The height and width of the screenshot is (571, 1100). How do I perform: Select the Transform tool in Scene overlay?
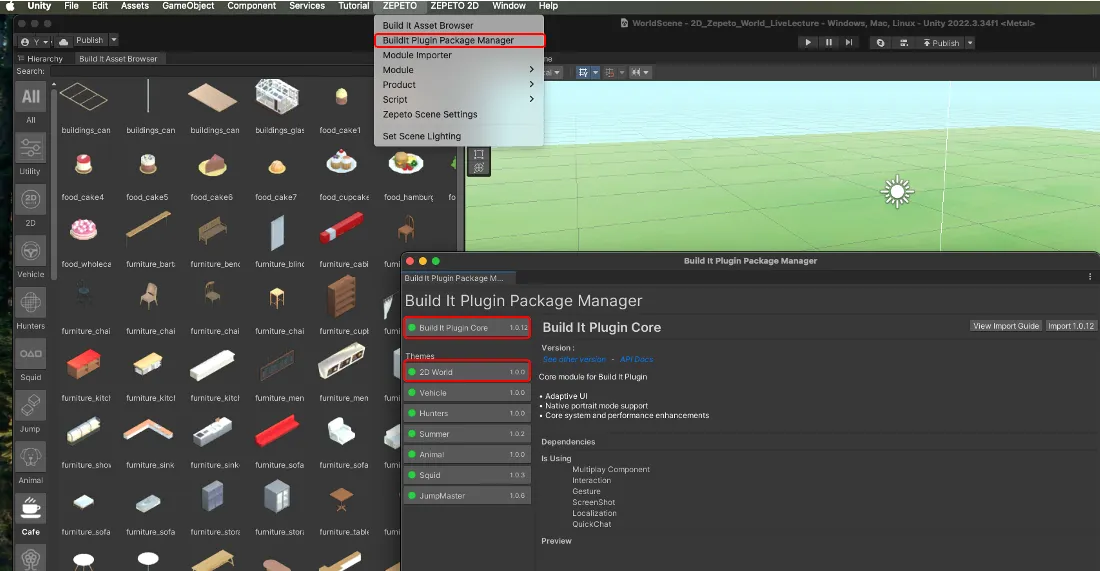[478, 168]
